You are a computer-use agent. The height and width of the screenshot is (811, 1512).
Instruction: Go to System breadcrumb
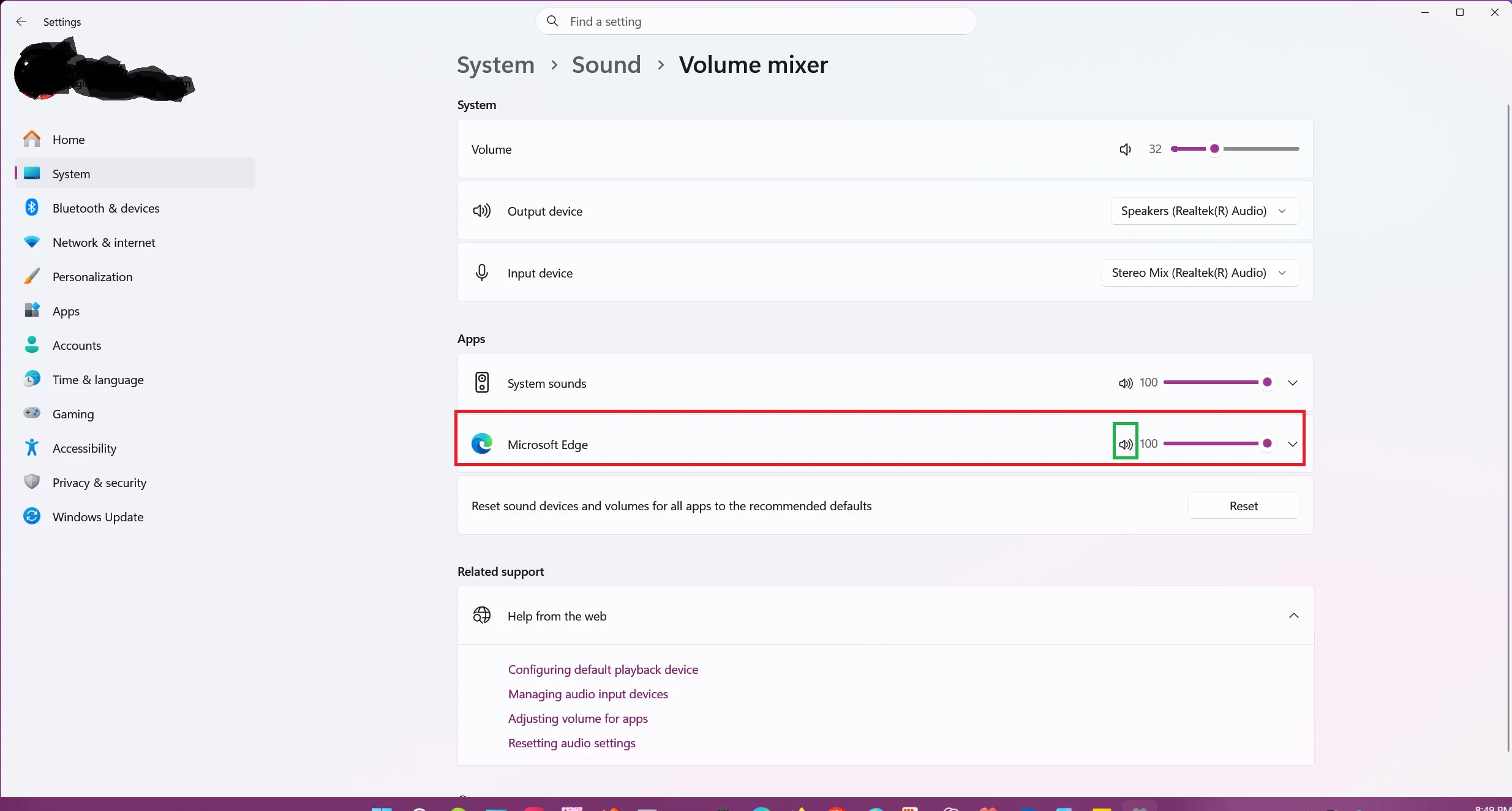pos(496,65)
